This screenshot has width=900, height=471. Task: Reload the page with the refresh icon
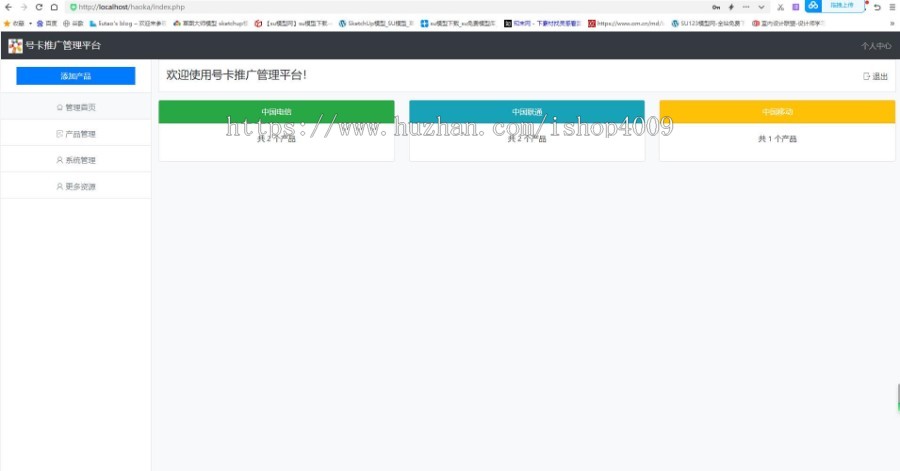coord(38,7)
